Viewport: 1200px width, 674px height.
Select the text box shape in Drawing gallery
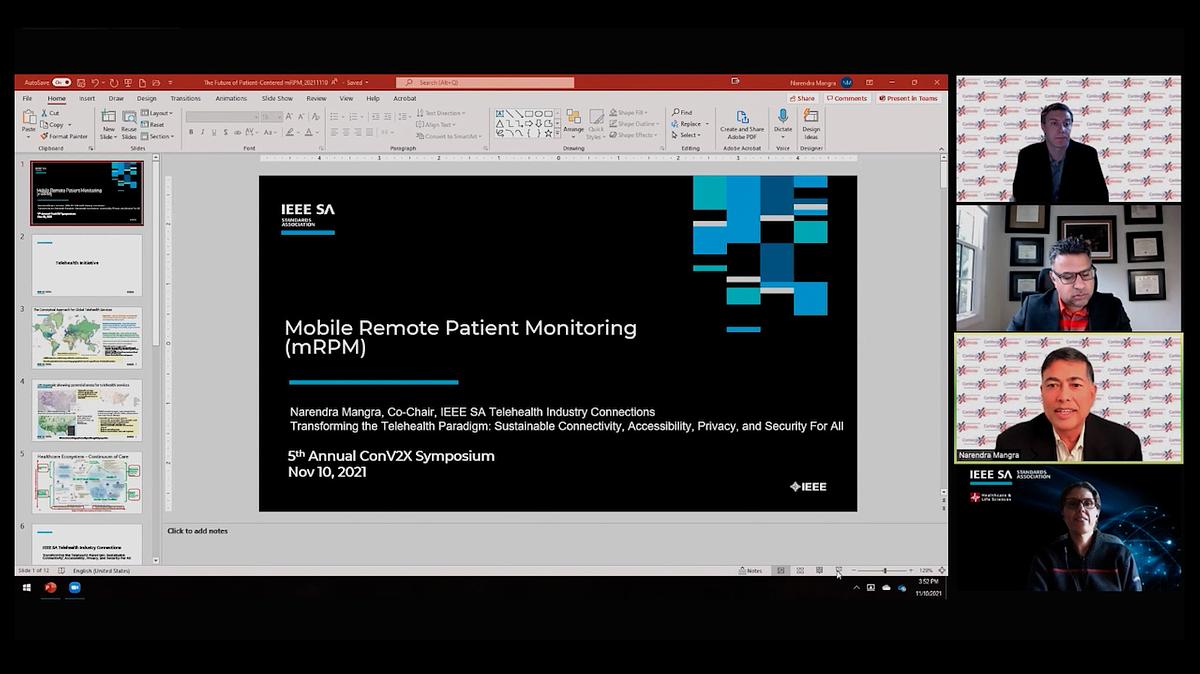500,114
